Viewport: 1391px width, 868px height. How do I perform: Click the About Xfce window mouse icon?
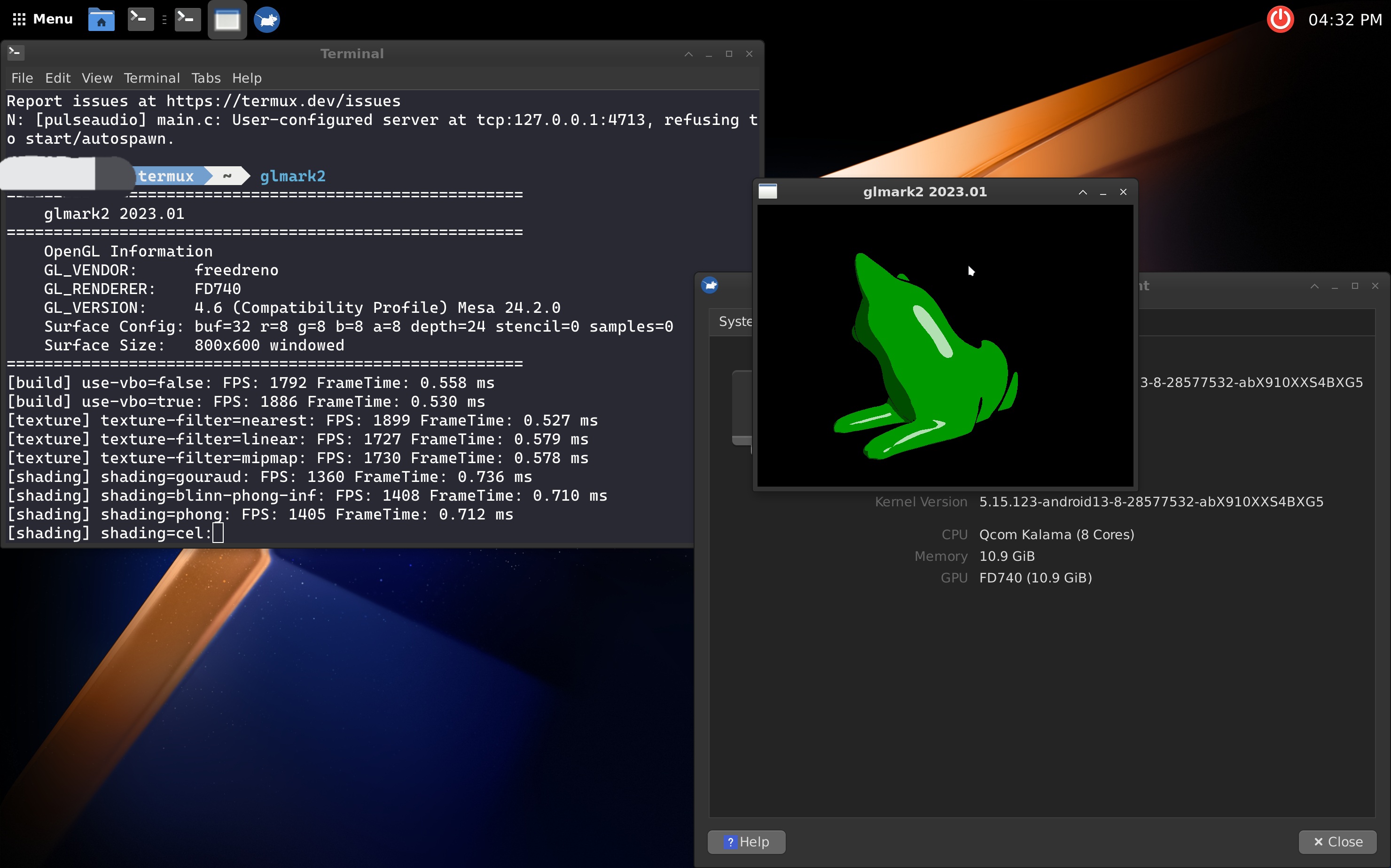coord(710,285)
